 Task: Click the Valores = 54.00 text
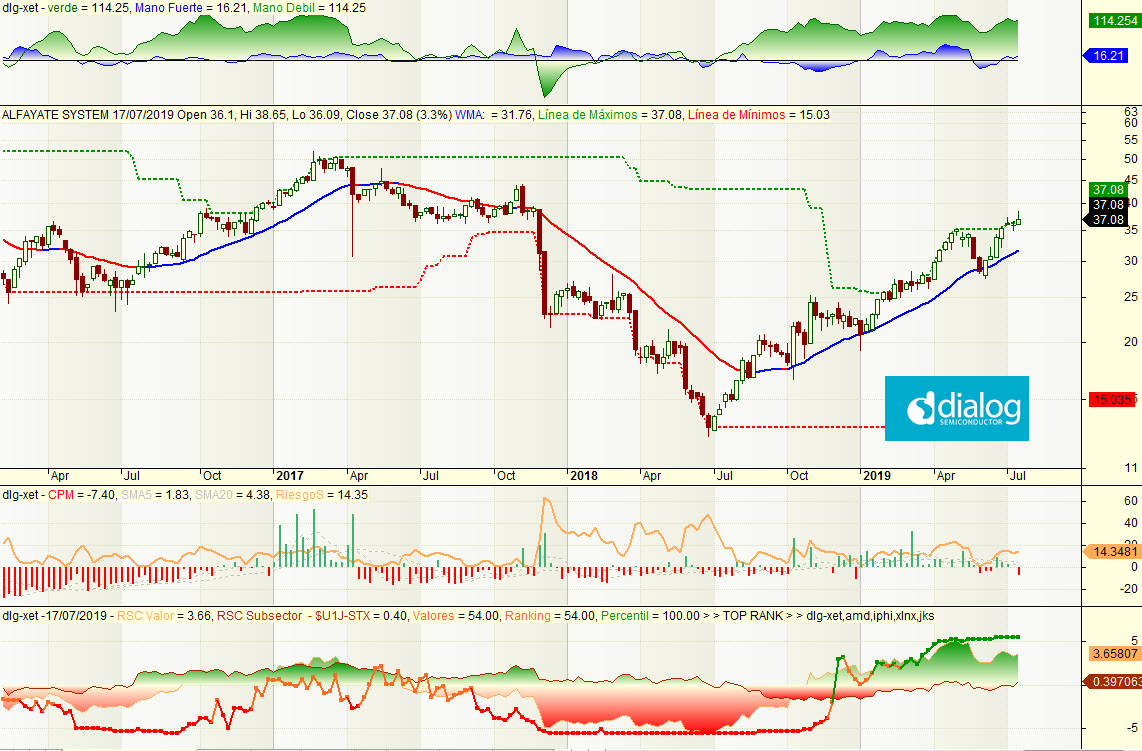click(456, 616)
